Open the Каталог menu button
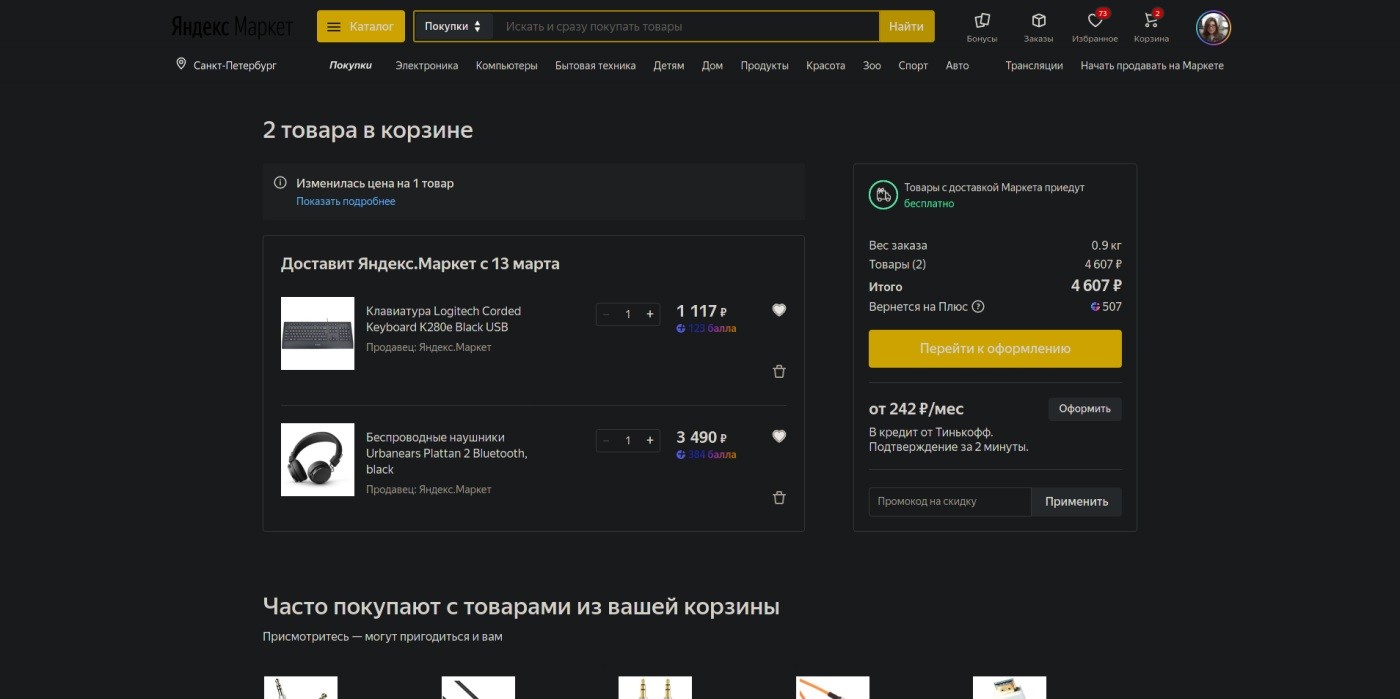This screenshot has height=699, width=1400. tap(361, 27)
